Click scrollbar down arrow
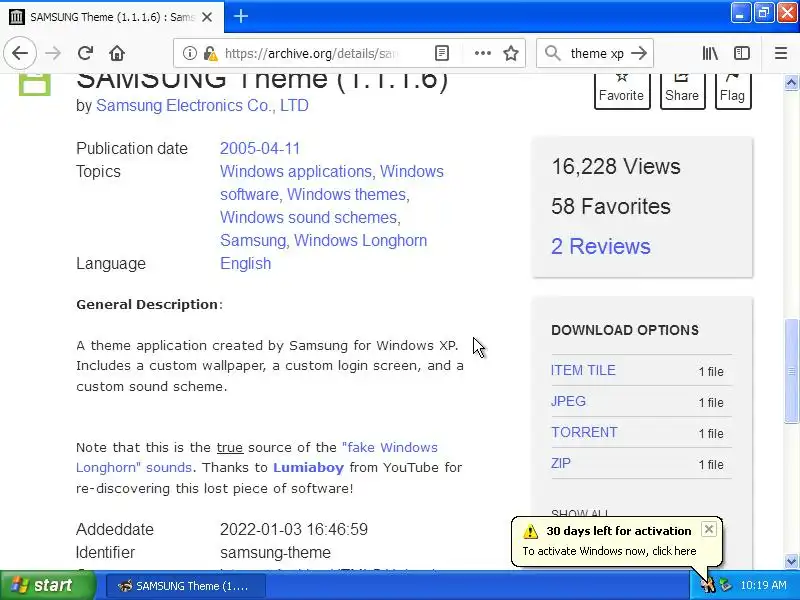800x600 pixels. pyautogui.click(x=791, y=561)
